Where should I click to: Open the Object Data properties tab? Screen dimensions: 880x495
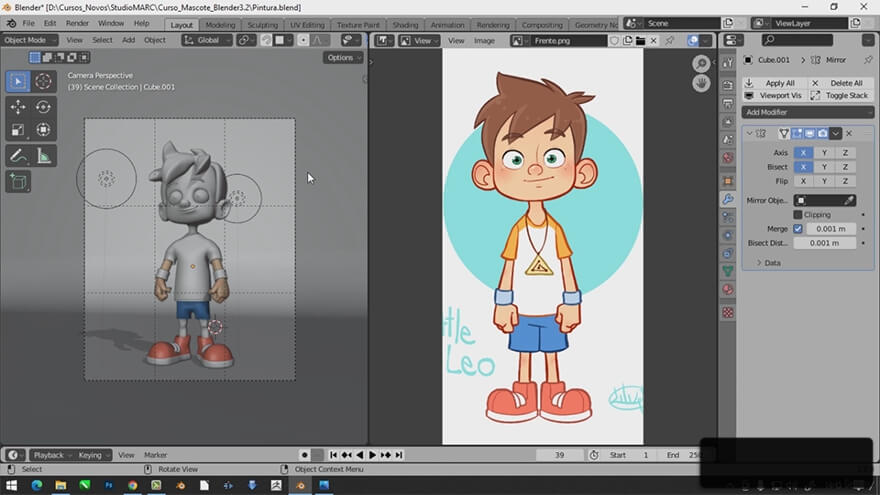(728, 272)
